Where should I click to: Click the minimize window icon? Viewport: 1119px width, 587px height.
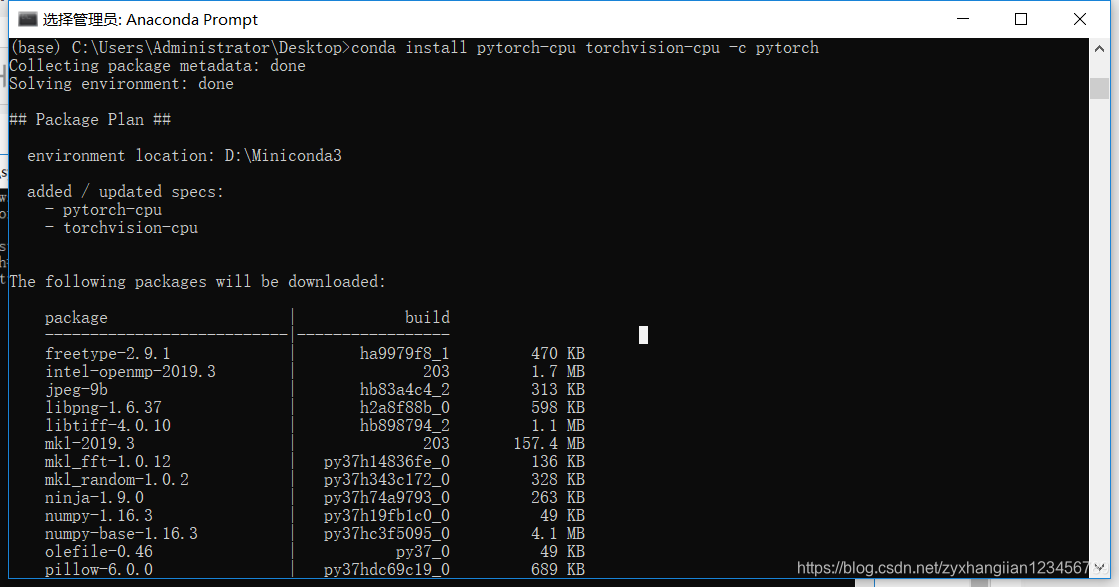962,19
